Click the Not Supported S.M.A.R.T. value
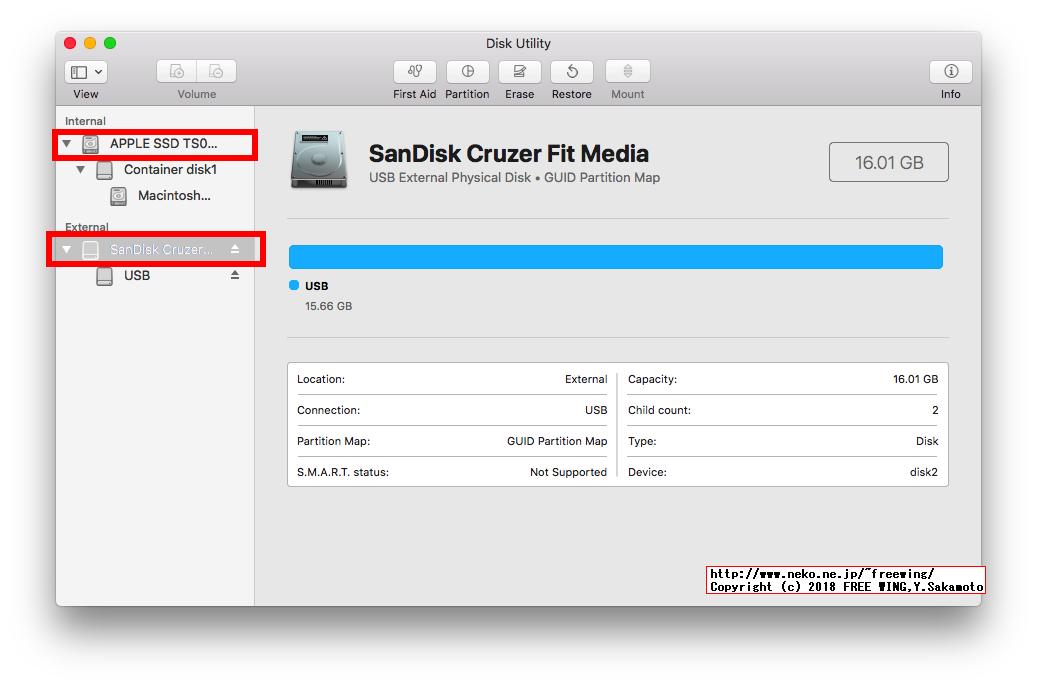 [x=568, y=472]
